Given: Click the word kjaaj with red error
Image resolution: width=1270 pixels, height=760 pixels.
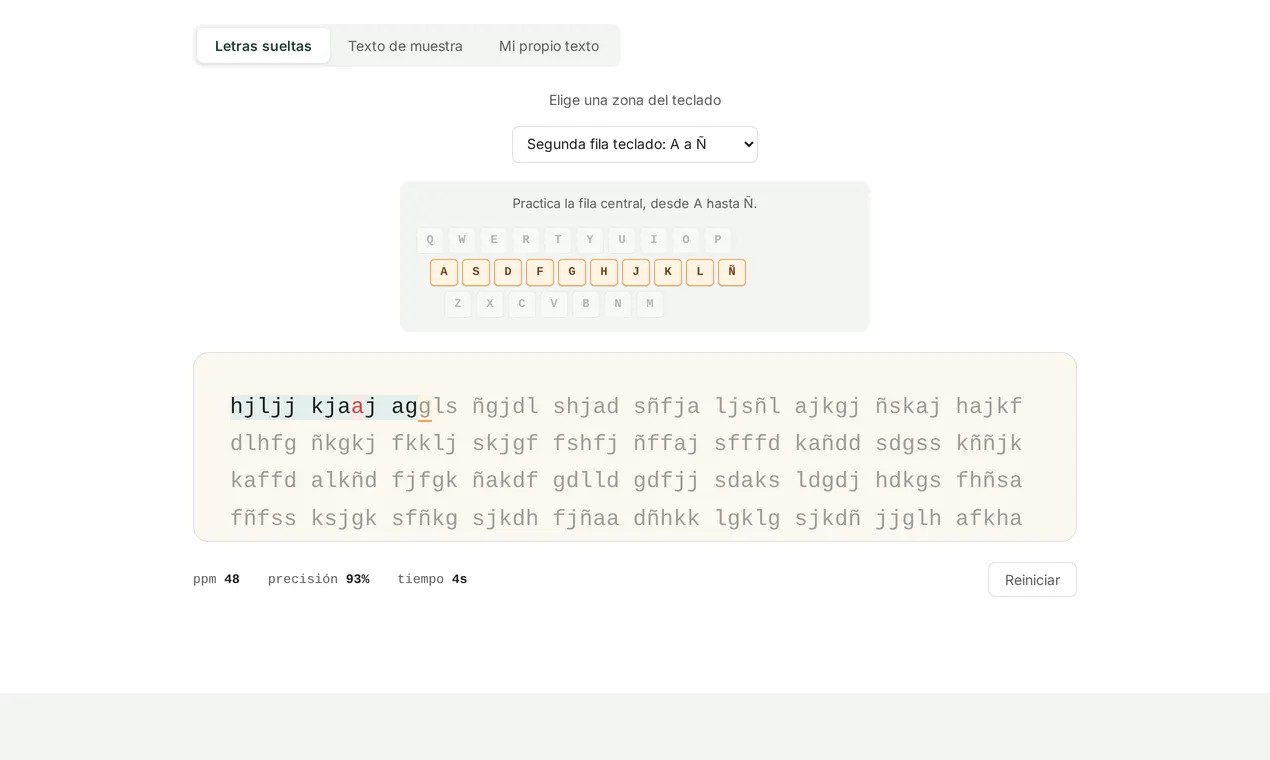Looking at the screenshot, I should 344,407.
